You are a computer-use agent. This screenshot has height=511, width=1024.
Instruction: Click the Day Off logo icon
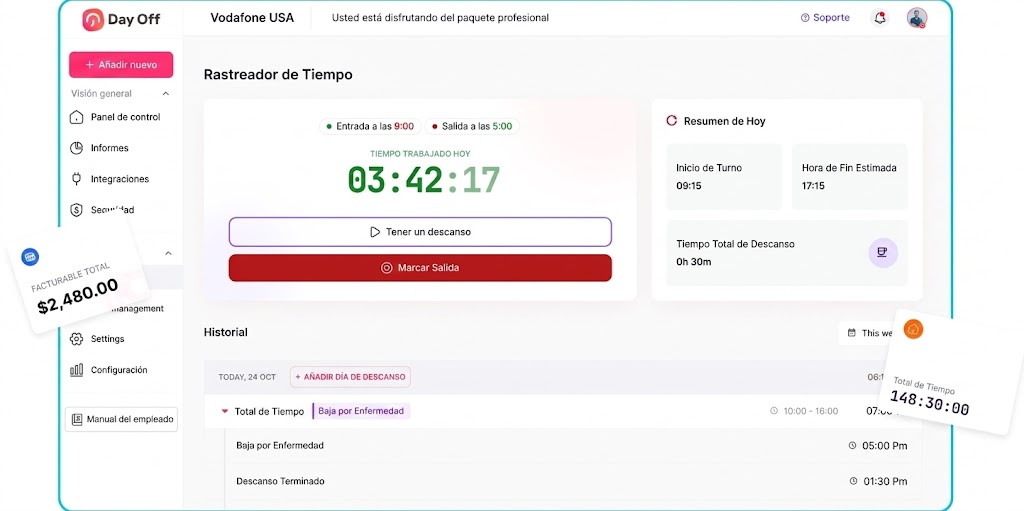93,20
